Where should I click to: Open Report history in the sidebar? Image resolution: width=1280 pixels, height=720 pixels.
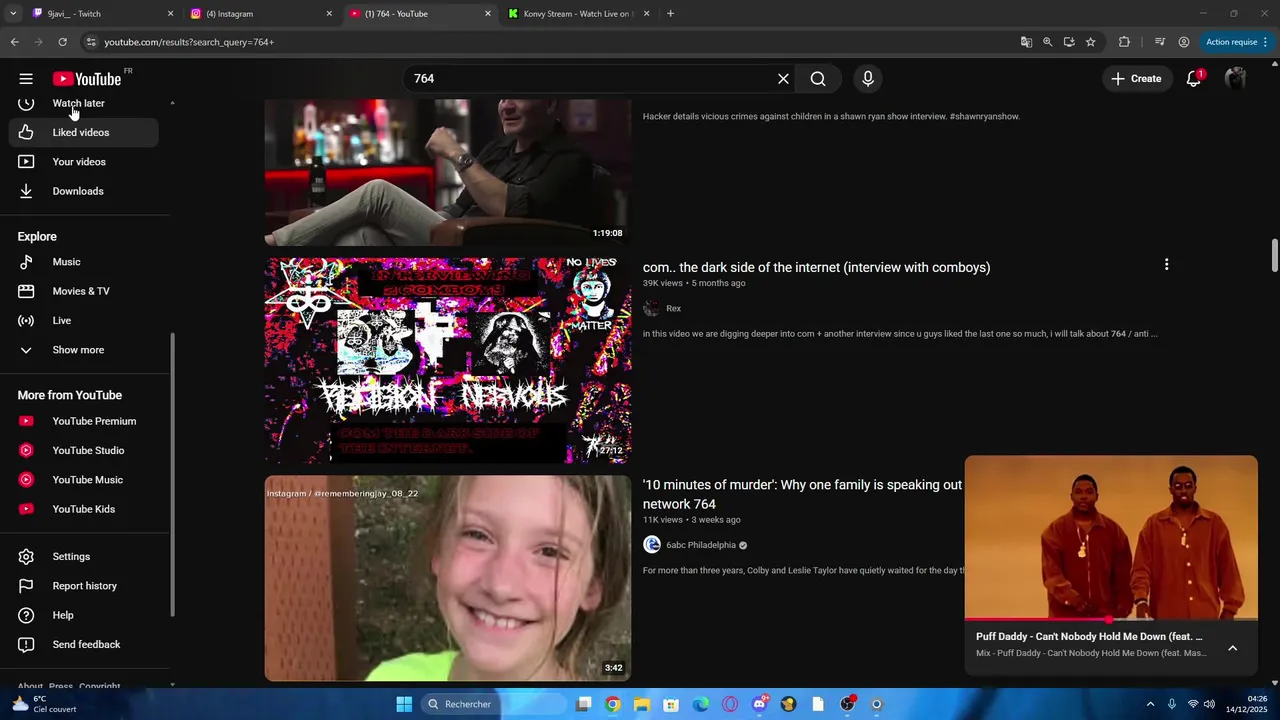coord(84,586)
